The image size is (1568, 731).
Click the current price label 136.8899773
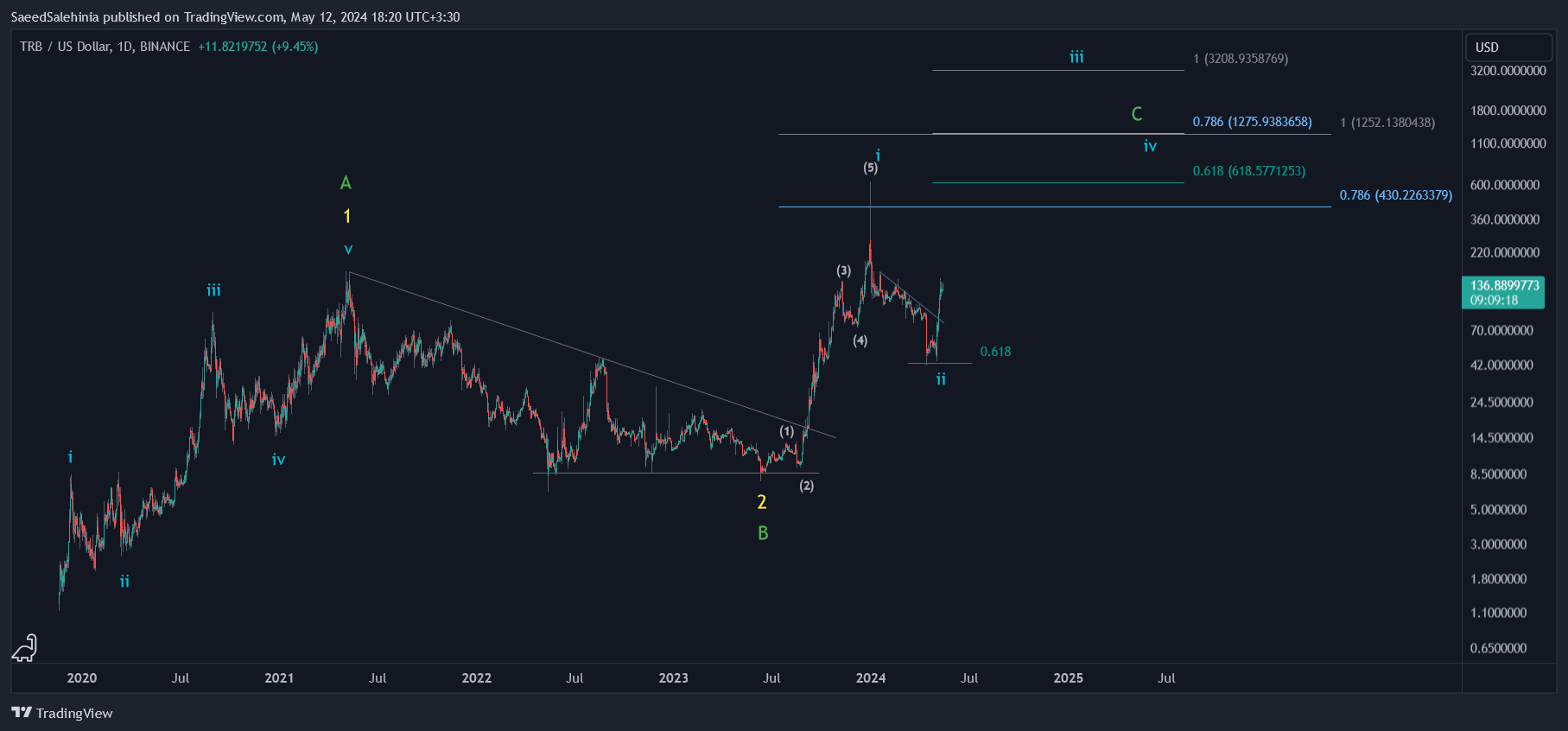(x=1504, y=285)
